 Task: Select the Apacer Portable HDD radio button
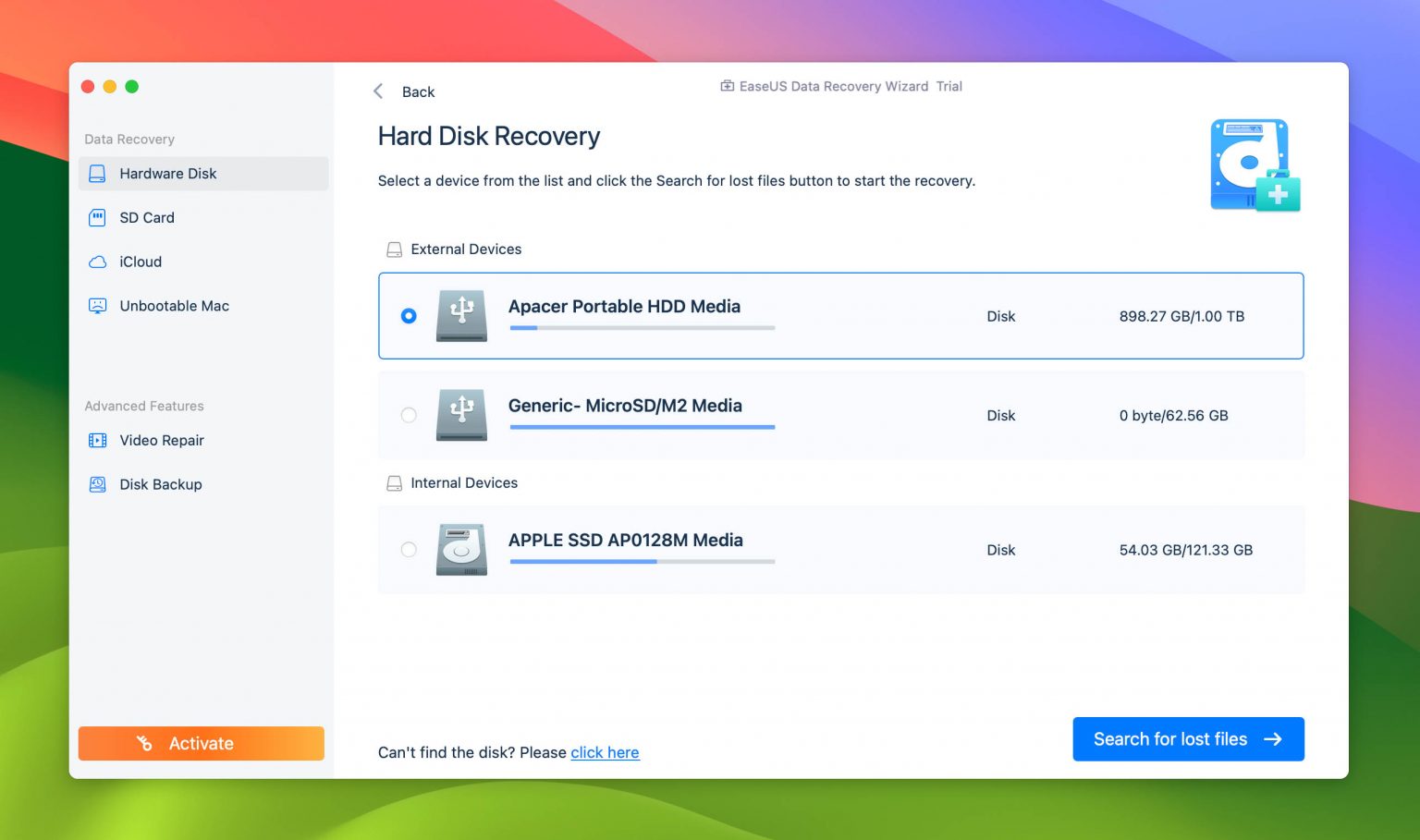coord(408,315)
